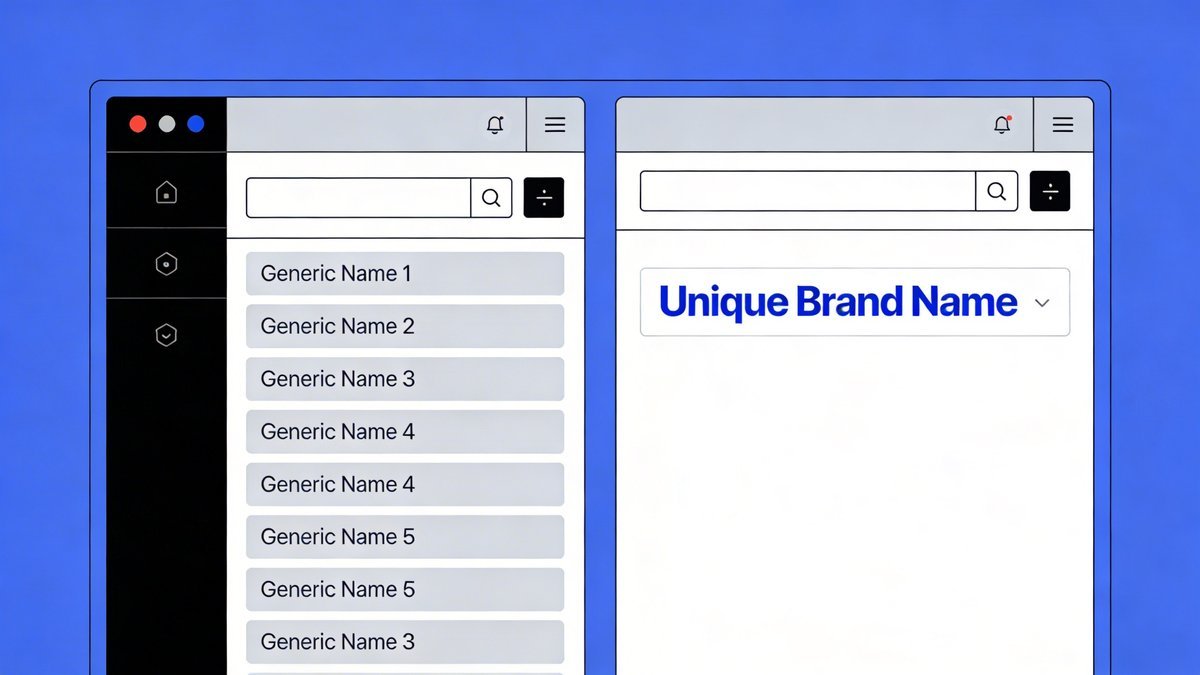Screen dimensions: 1200x675
Task: Click the chevron next to Unique Brand Name
Action: [x=1042, y=302]
